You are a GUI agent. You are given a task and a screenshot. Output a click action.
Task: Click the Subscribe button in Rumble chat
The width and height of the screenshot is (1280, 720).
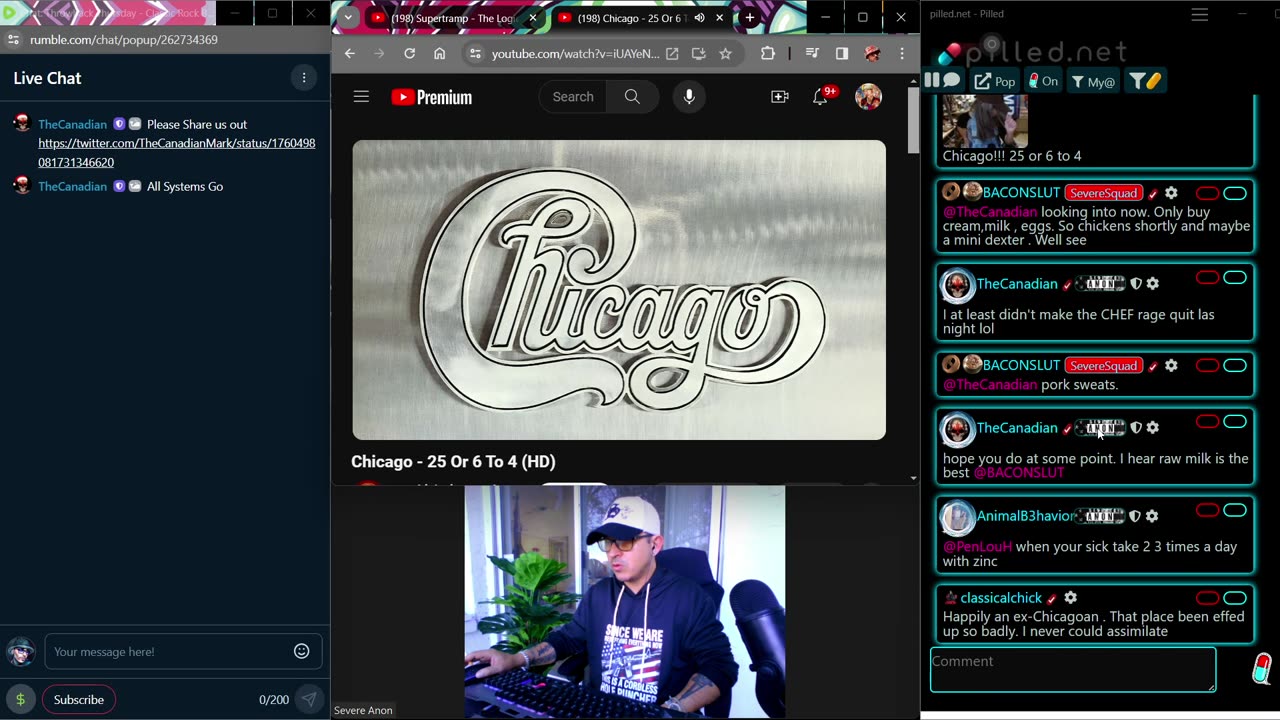point(79,699)
